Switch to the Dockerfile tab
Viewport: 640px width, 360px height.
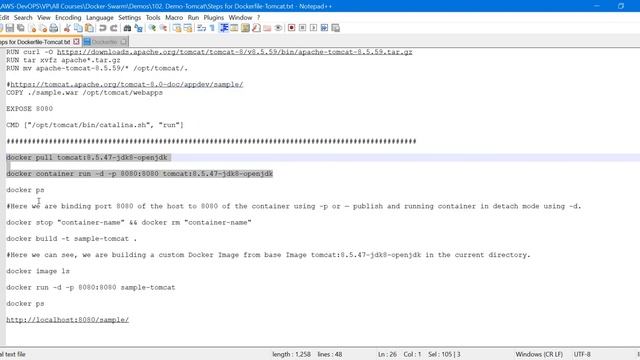pyautogui.click(x=105, y=42)
